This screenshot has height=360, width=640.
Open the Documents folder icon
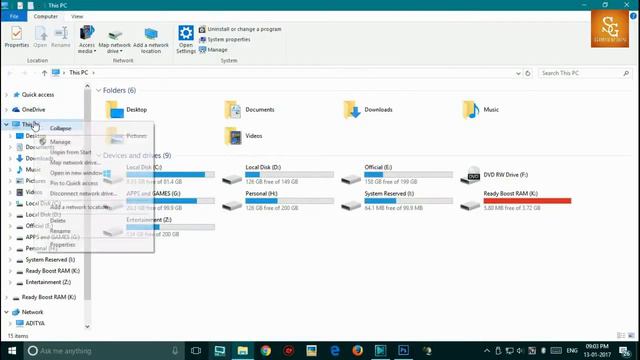tap(233, 109)
